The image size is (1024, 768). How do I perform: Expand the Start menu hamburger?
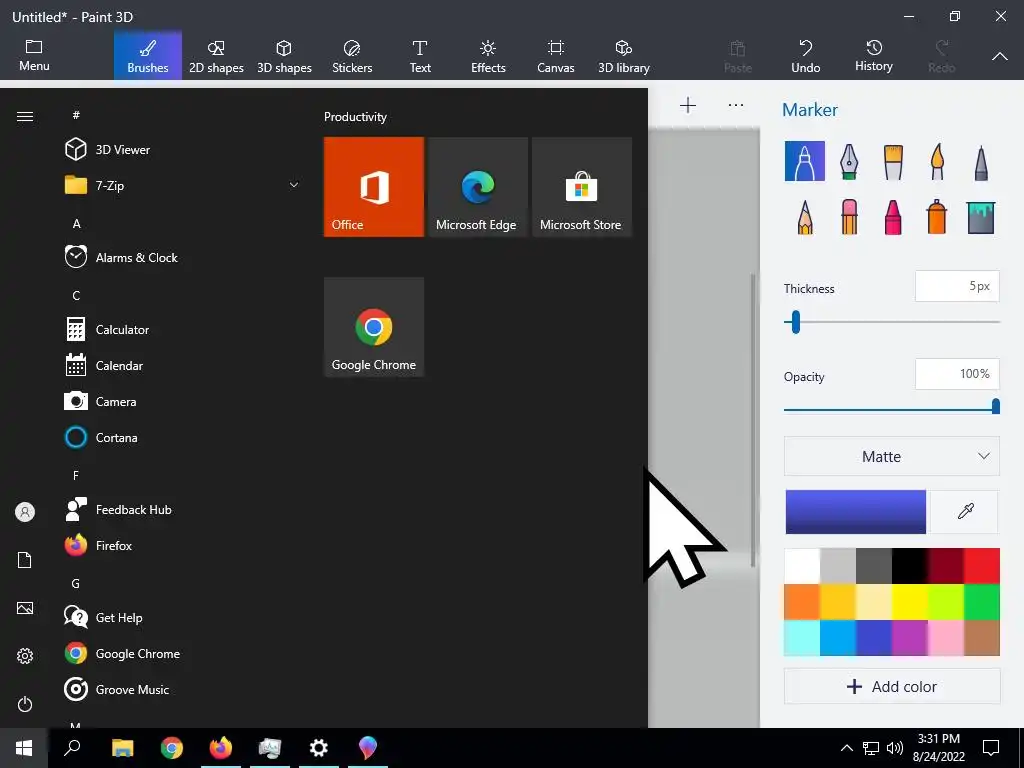(x=25, y=116)
